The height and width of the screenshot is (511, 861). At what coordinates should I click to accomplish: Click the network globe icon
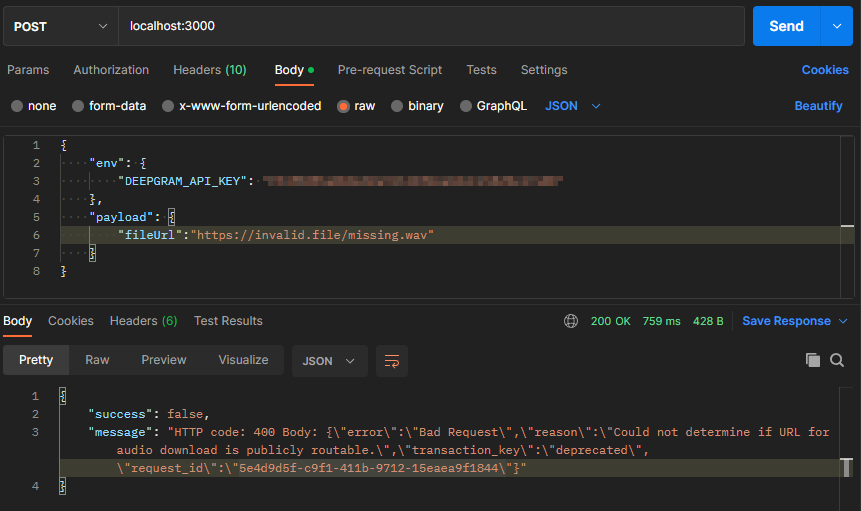coord(571,321)
